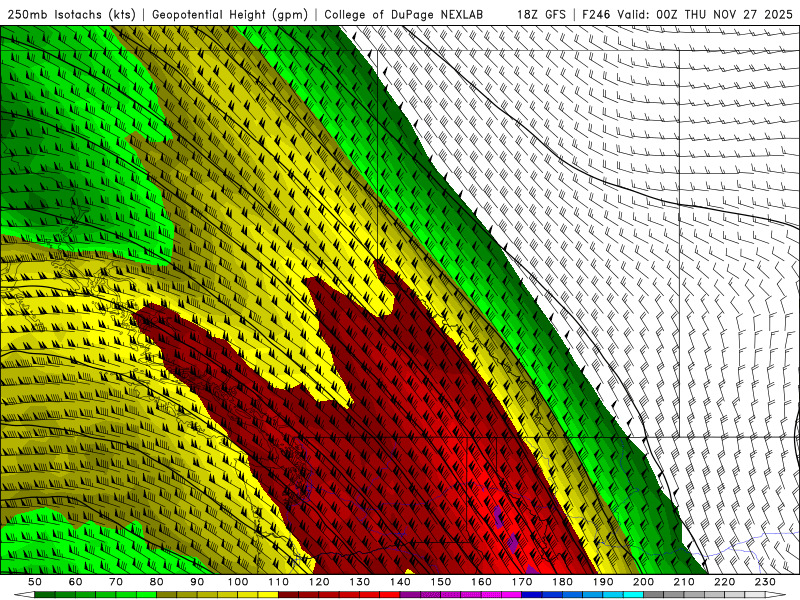
Task: Select the 220 value on the color scale
Action: [724, 582]
